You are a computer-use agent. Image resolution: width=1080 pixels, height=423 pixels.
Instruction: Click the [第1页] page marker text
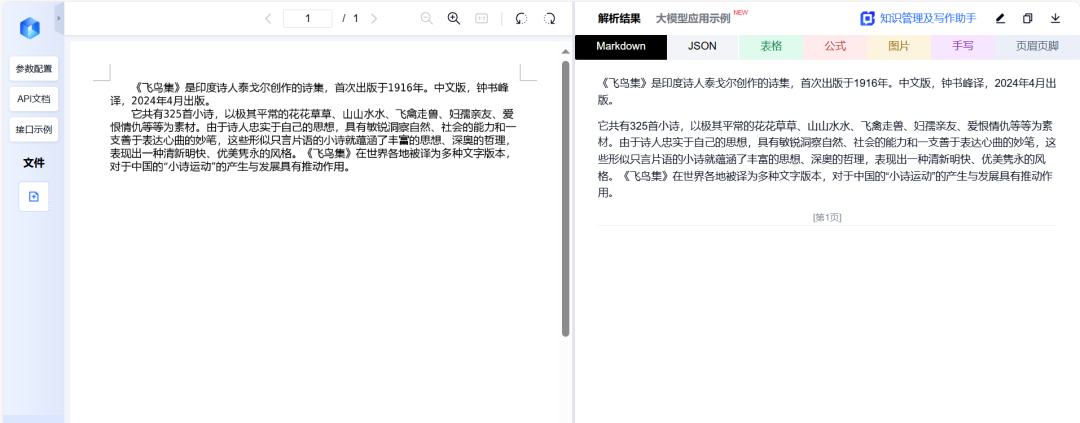pyautogui.click(x=827, y=218)
